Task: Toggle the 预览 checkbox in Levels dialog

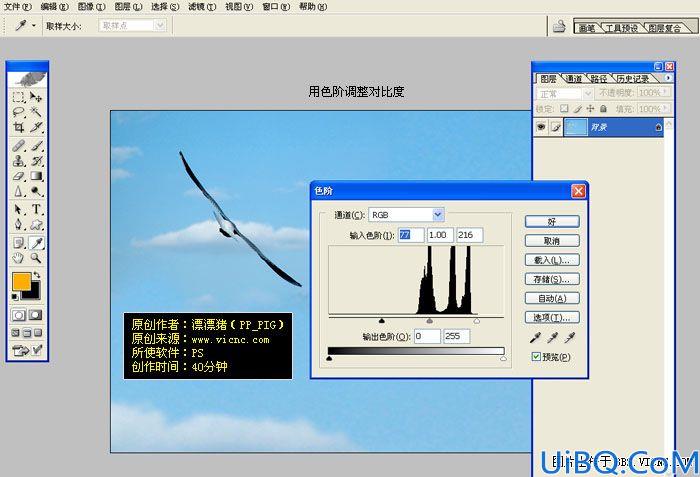Action: [x=536, y=356]
